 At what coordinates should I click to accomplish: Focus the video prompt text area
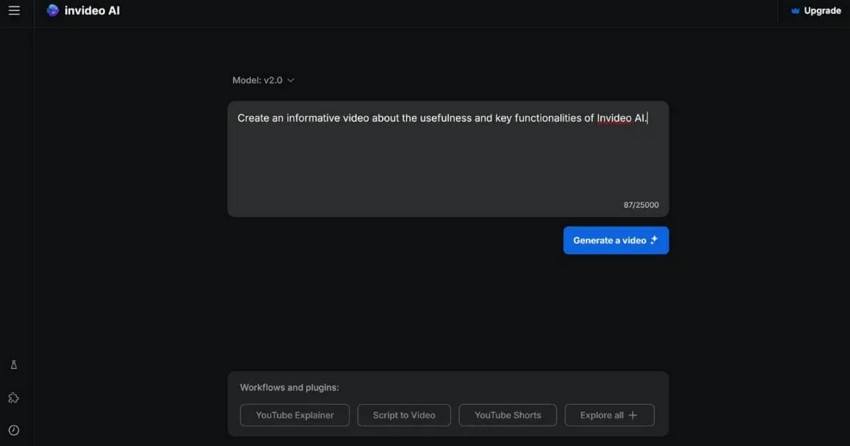448,159
